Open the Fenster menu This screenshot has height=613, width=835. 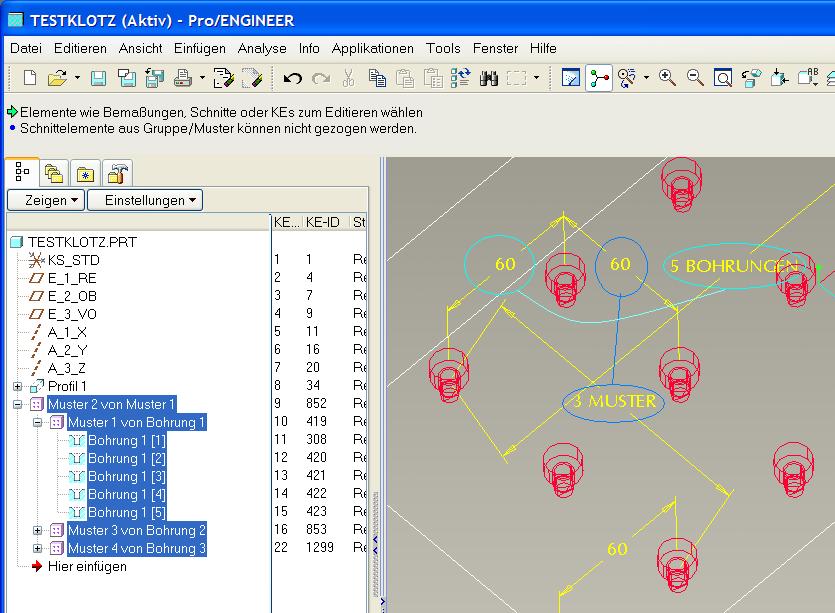tap(495, 48)
